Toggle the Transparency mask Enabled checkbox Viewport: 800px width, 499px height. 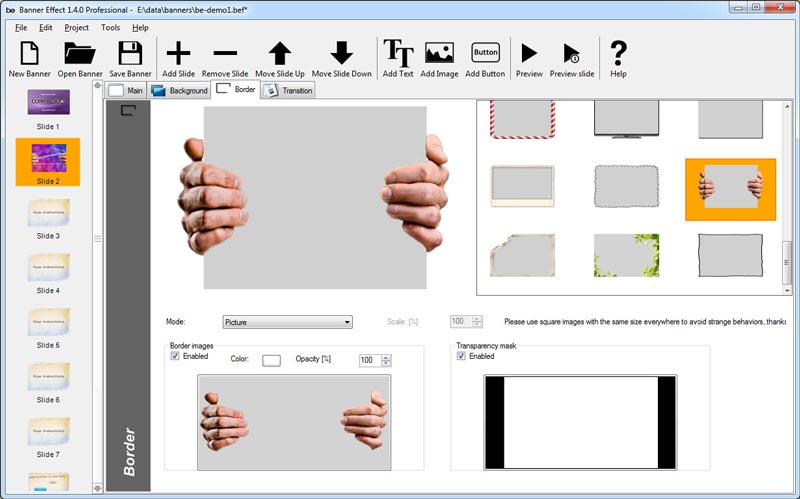point(462,356)
